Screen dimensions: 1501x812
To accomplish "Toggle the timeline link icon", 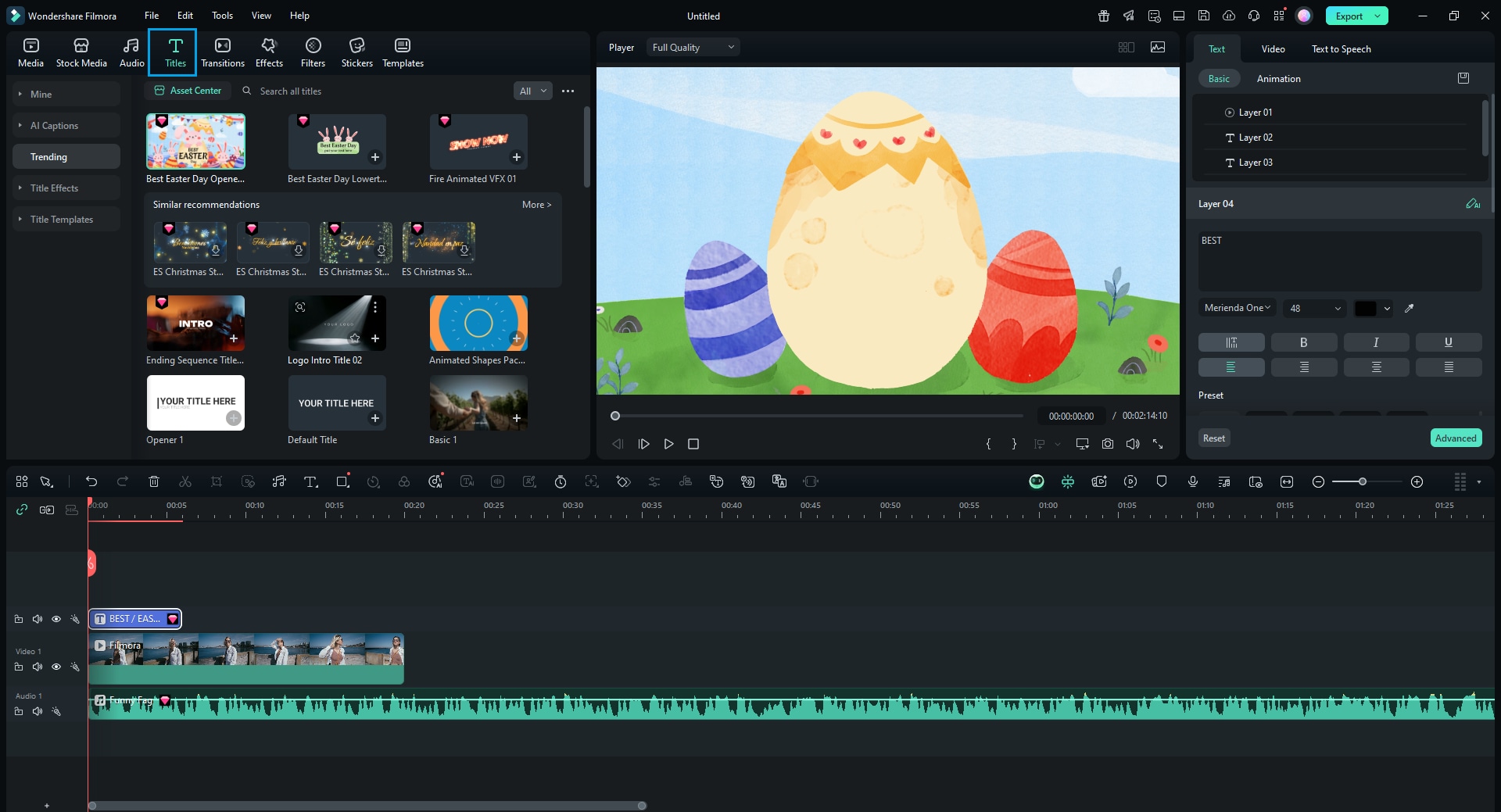I will (22, 510).
